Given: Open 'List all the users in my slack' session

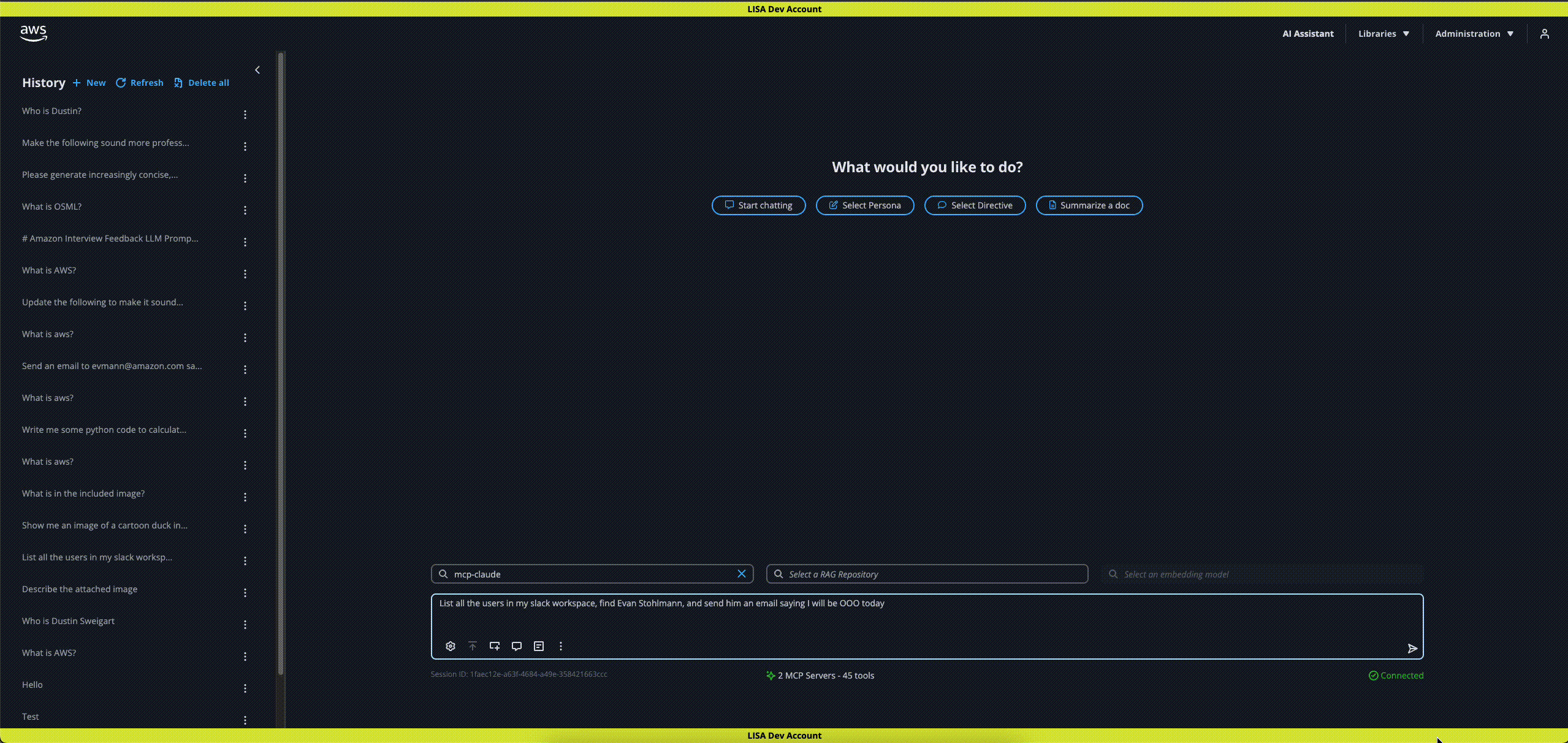Looking at the screenshot, I should coord(97,557).
